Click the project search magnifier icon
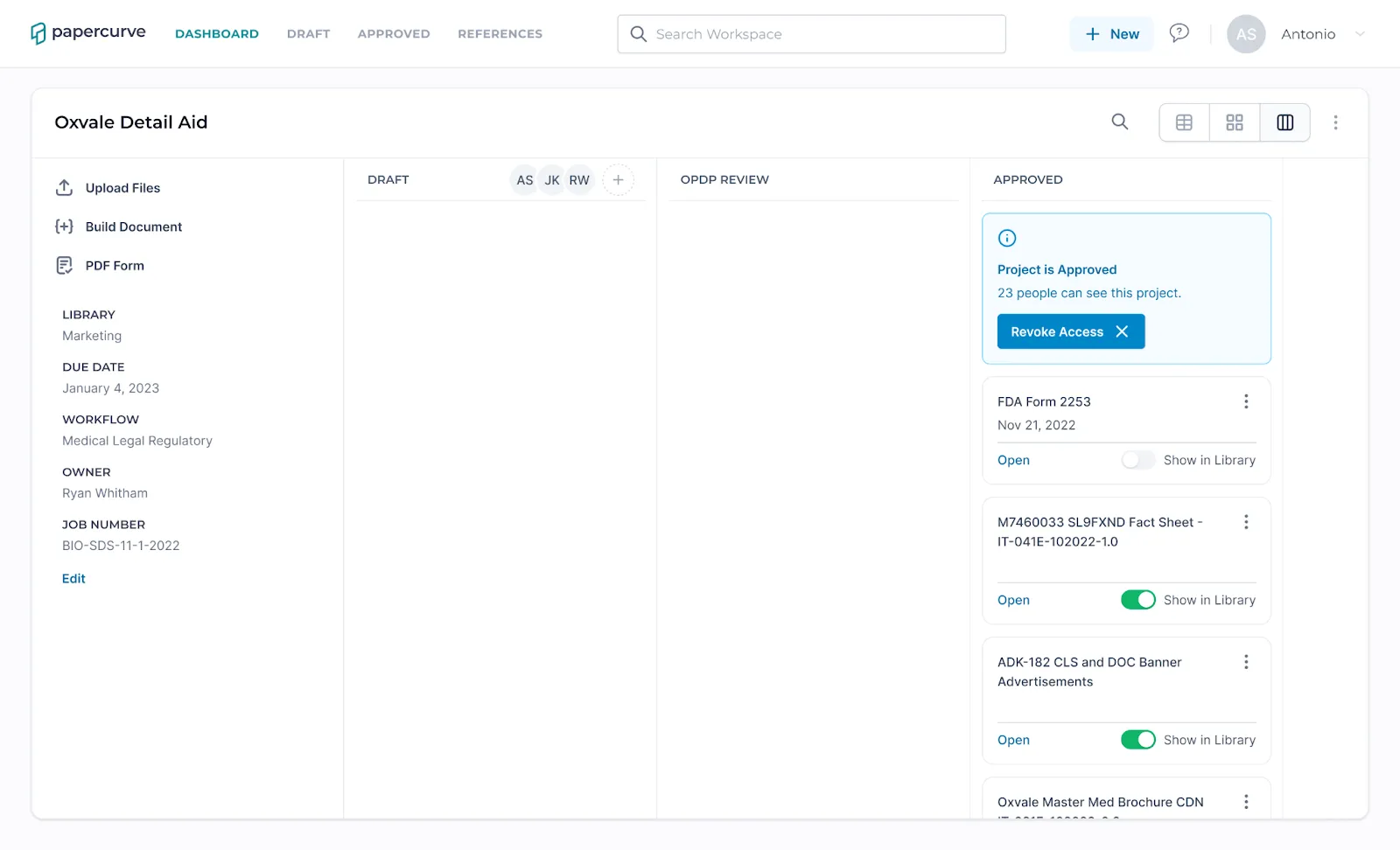Screen dimensions: 1400x850 [x=1120, y=122]
